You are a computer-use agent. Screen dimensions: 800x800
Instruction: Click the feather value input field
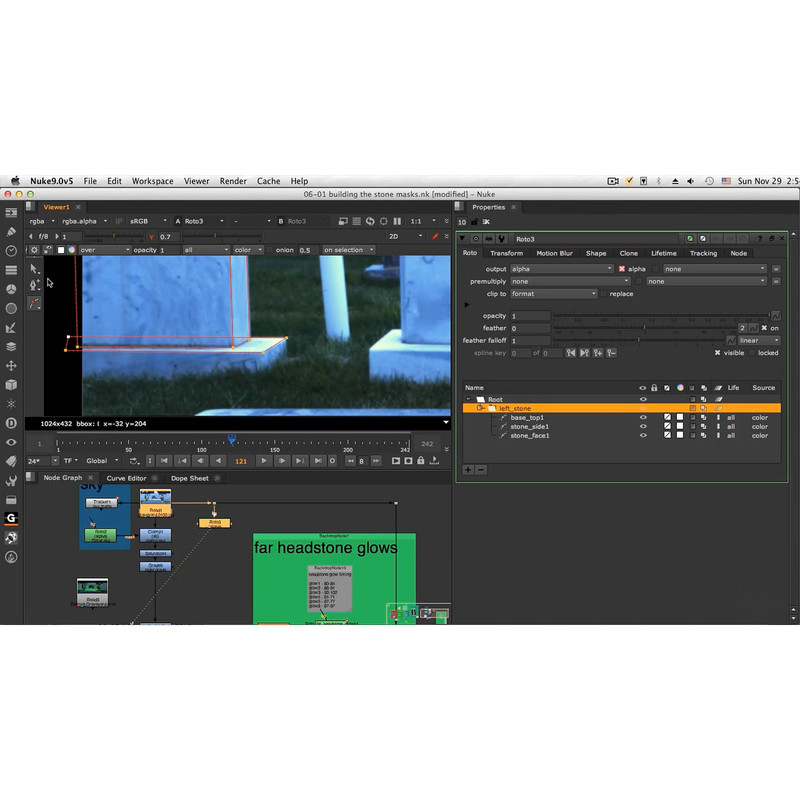530,328
